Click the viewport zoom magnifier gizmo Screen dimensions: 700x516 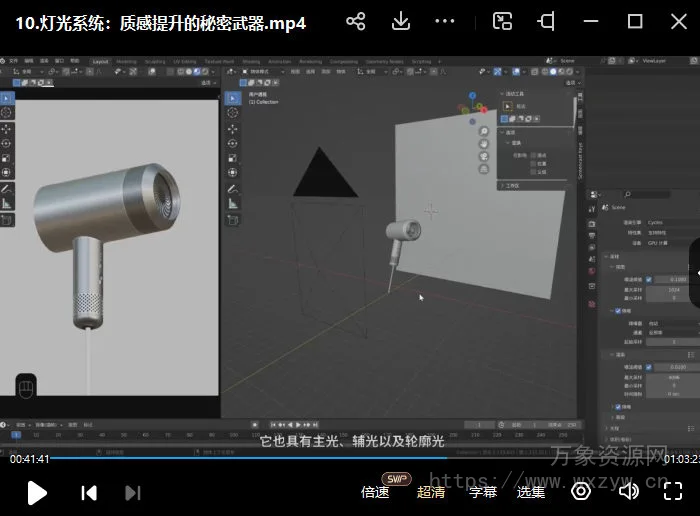point(484,132)
